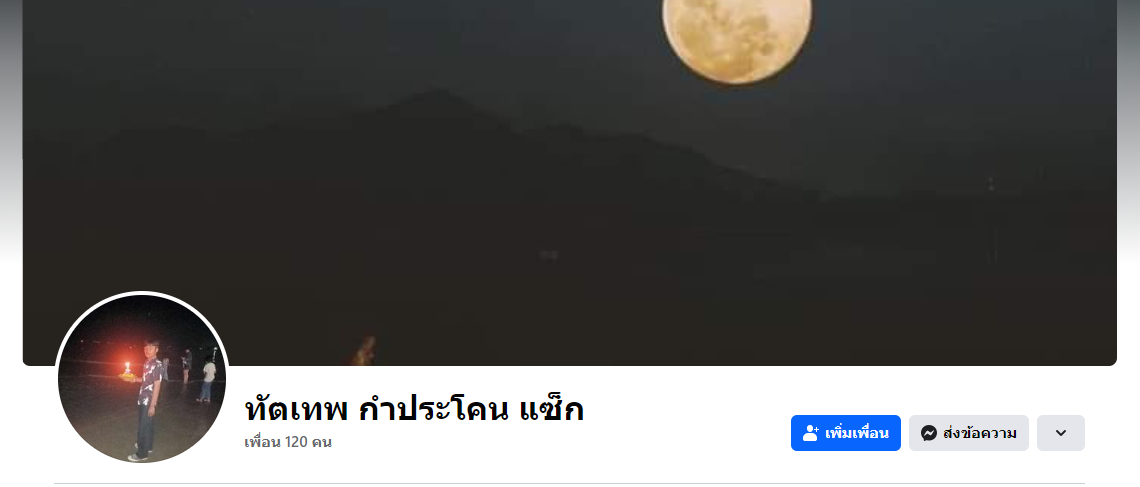Open the circular profile picture

pyautogui.click(x=142, y=379)
